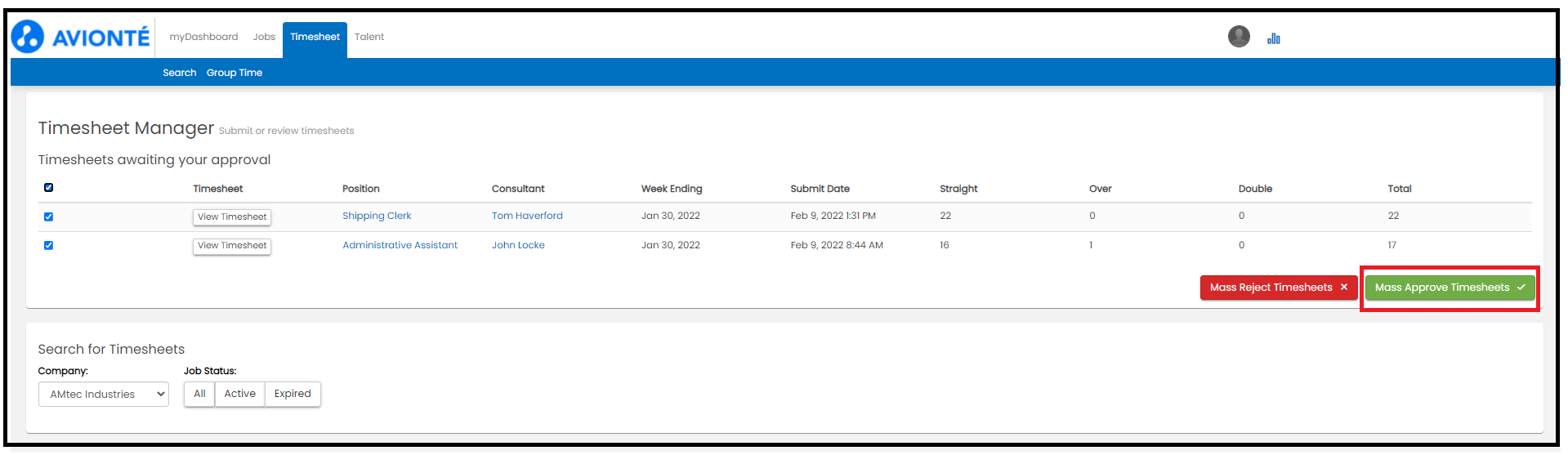Open the Search submenu item
Viewport: 1568px width, 455px height.
[180, 73]
